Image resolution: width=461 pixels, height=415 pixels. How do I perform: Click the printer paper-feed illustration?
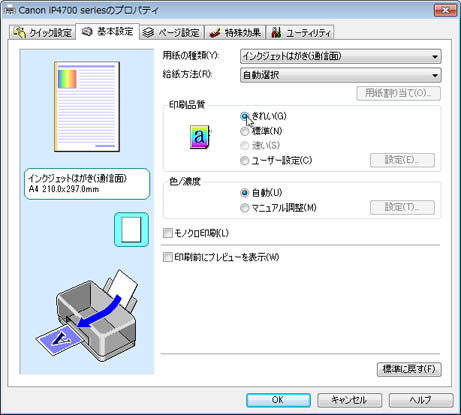click(87, 315)
